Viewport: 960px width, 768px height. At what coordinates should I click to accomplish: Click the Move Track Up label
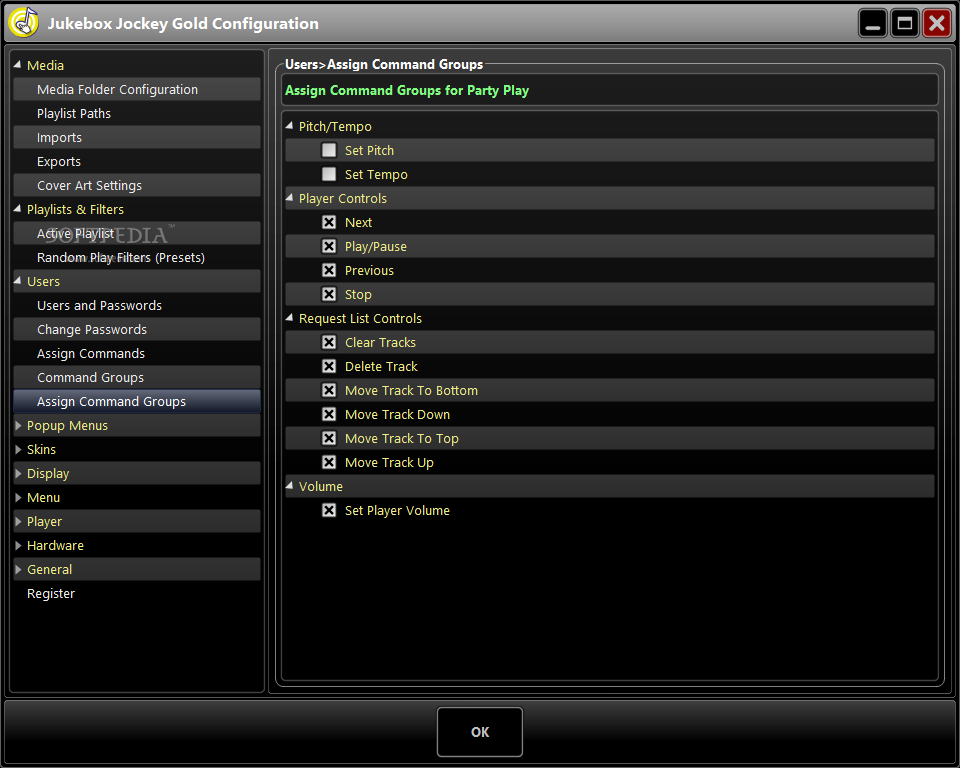[389, 462]
